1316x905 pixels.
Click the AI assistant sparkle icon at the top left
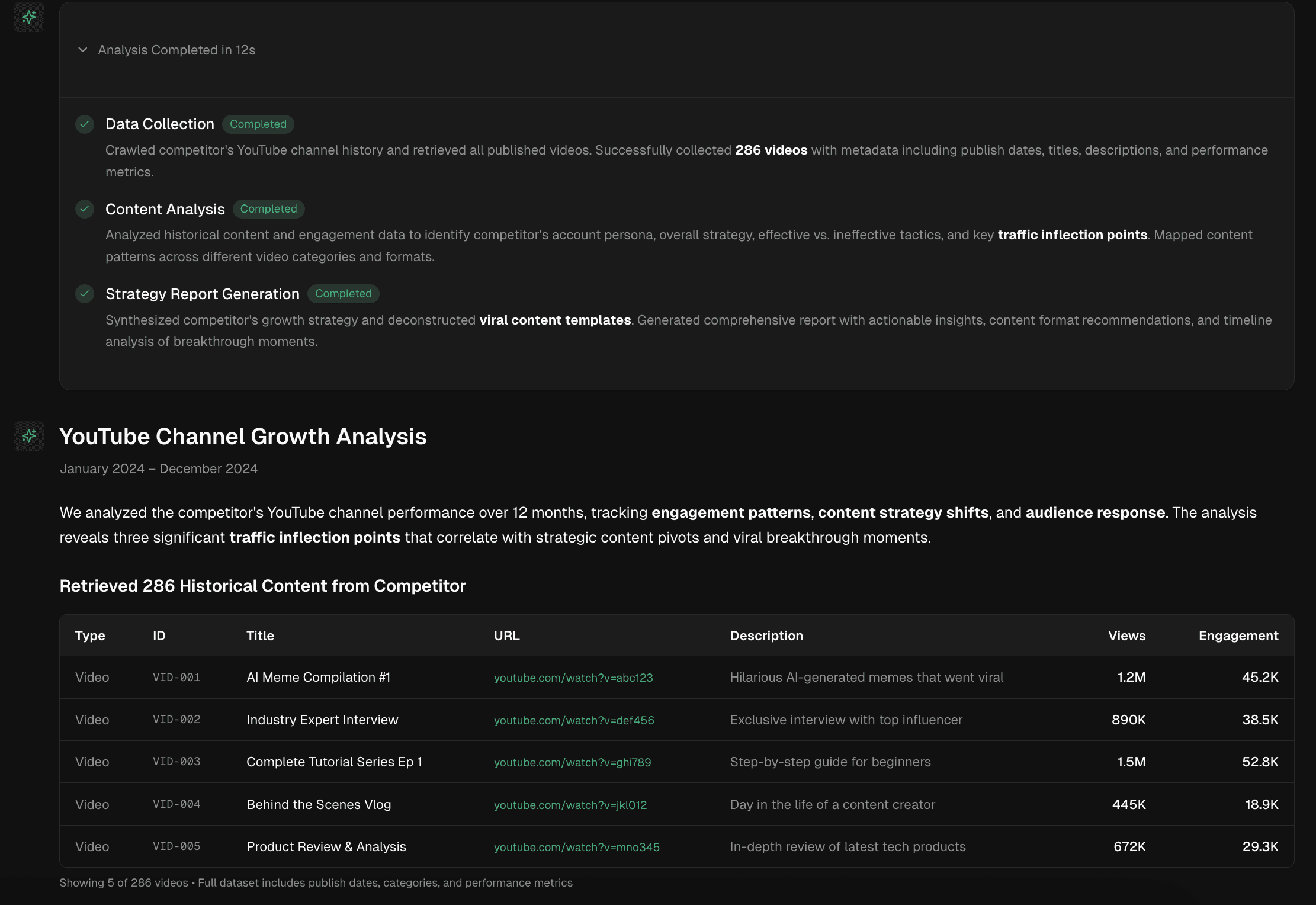28,17
